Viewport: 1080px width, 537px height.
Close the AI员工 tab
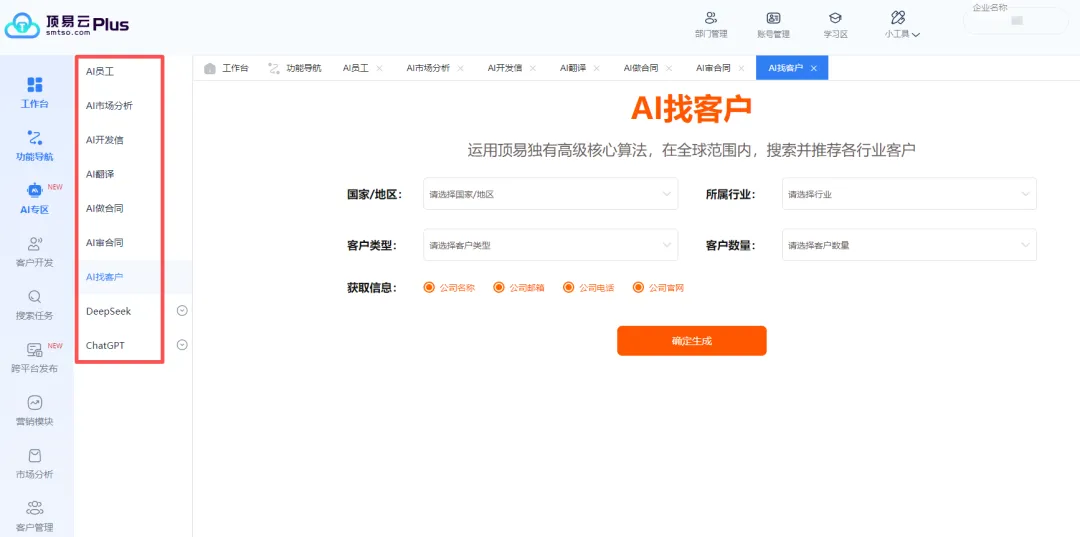coord(380,68)
